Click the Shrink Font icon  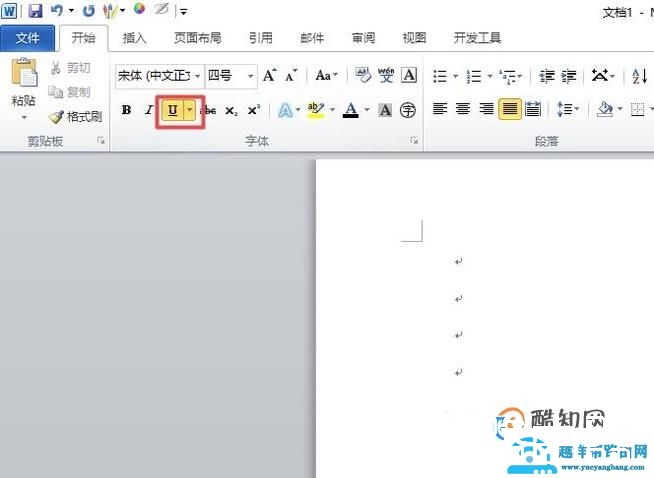(x=291, y=75)
